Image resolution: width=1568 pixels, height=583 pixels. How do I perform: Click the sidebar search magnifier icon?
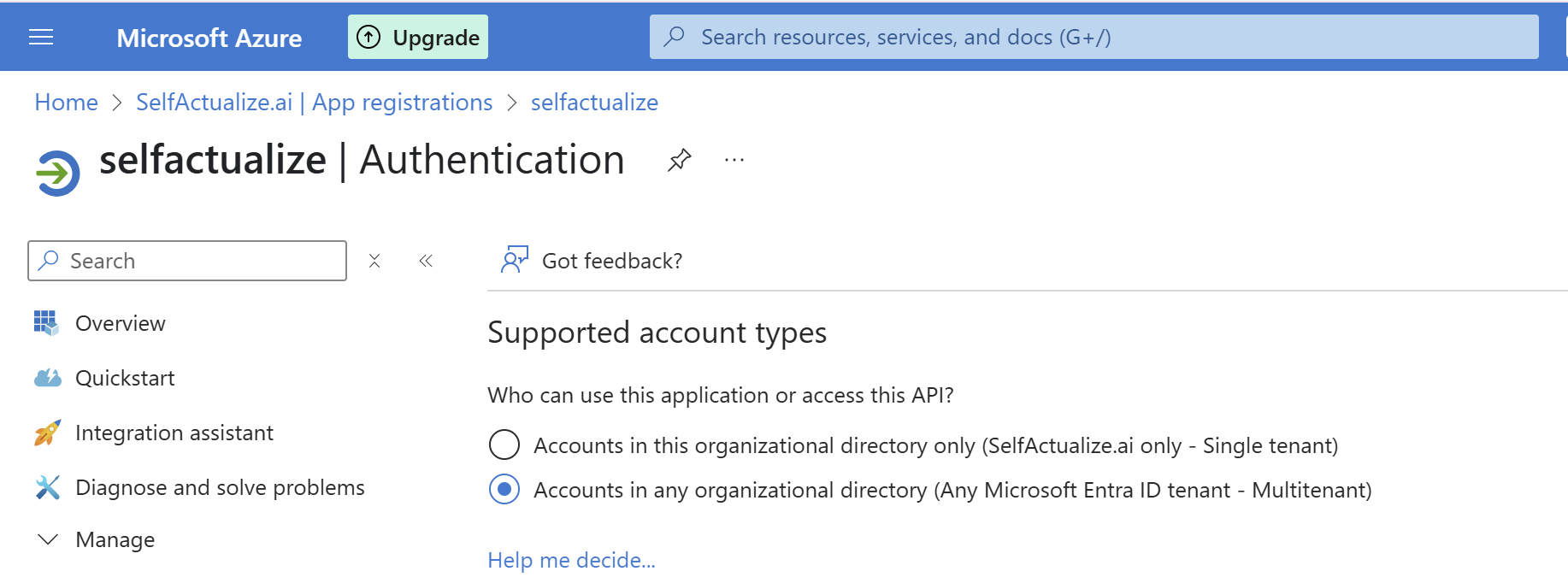(x=49, y=260)
